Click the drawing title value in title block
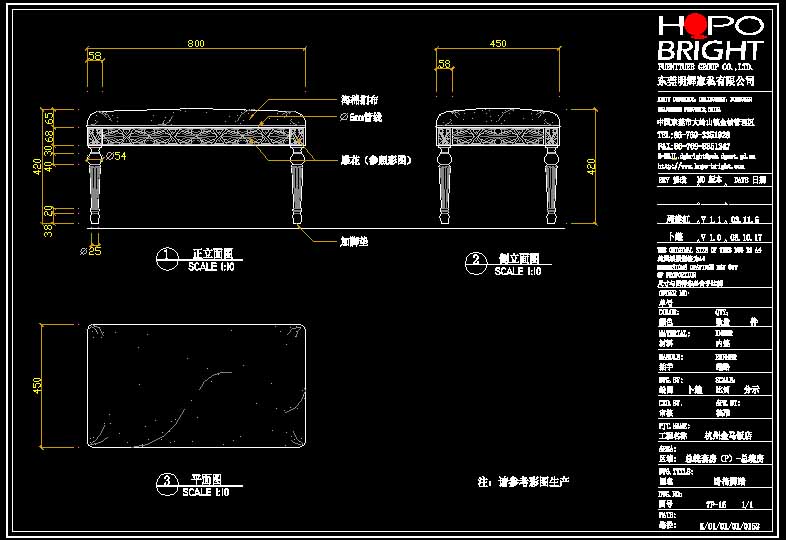Screen dimensions: 786x540 point(729,481)
